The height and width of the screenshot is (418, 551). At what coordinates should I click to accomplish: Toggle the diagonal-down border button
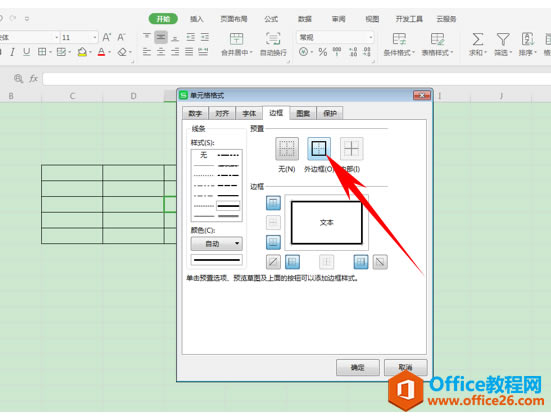point(380,262)
